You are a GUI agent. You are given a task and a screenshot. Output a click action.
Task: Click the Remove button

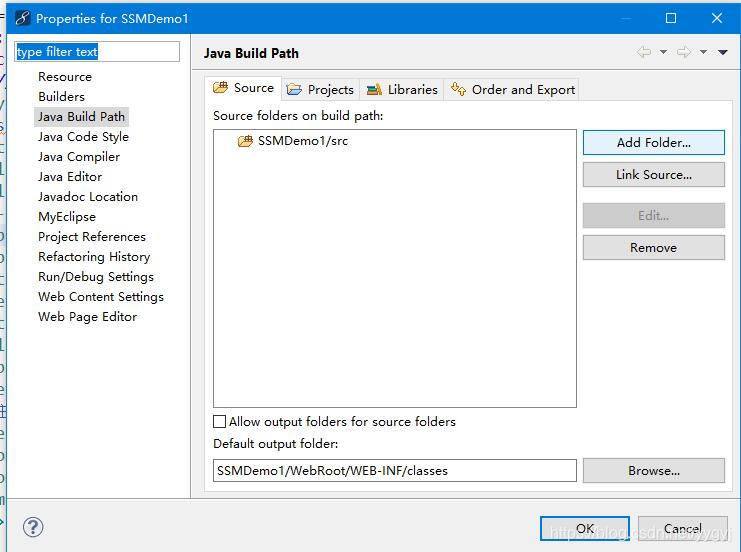pyautogui.click(x=654, y=248)
